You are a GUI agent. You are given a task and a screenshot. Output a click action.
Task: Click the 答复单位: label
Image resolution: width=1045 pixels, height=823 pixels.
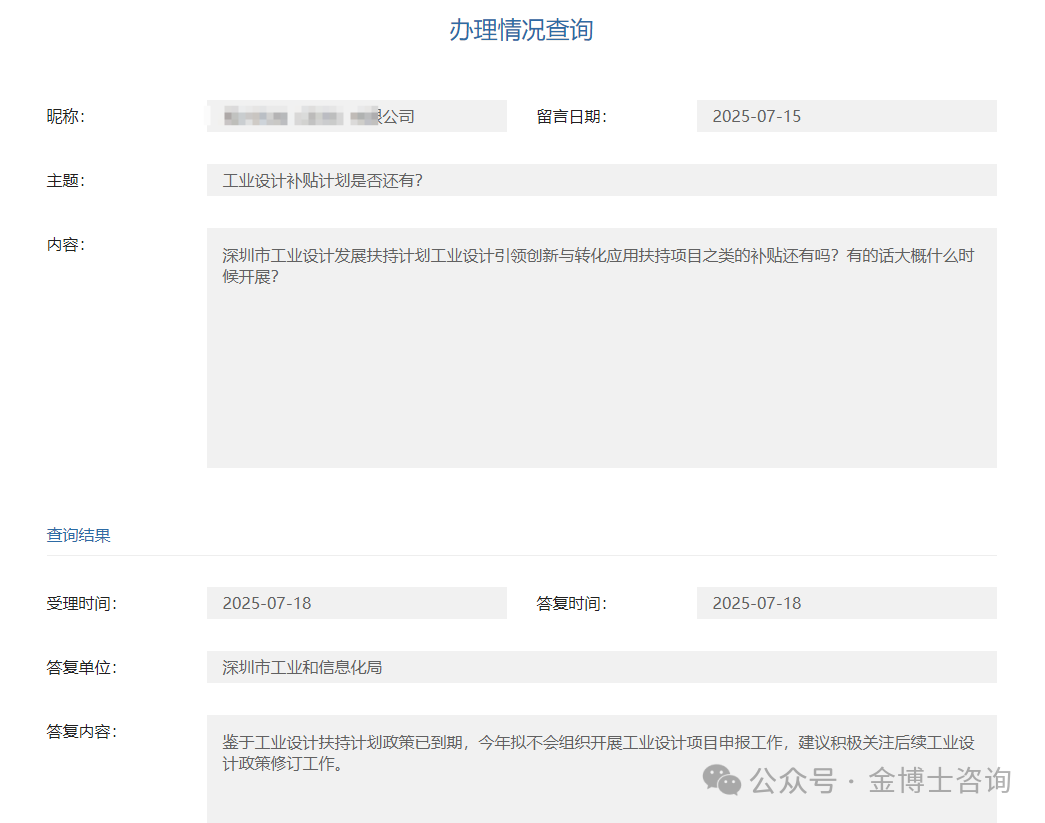tap(81, 668)
